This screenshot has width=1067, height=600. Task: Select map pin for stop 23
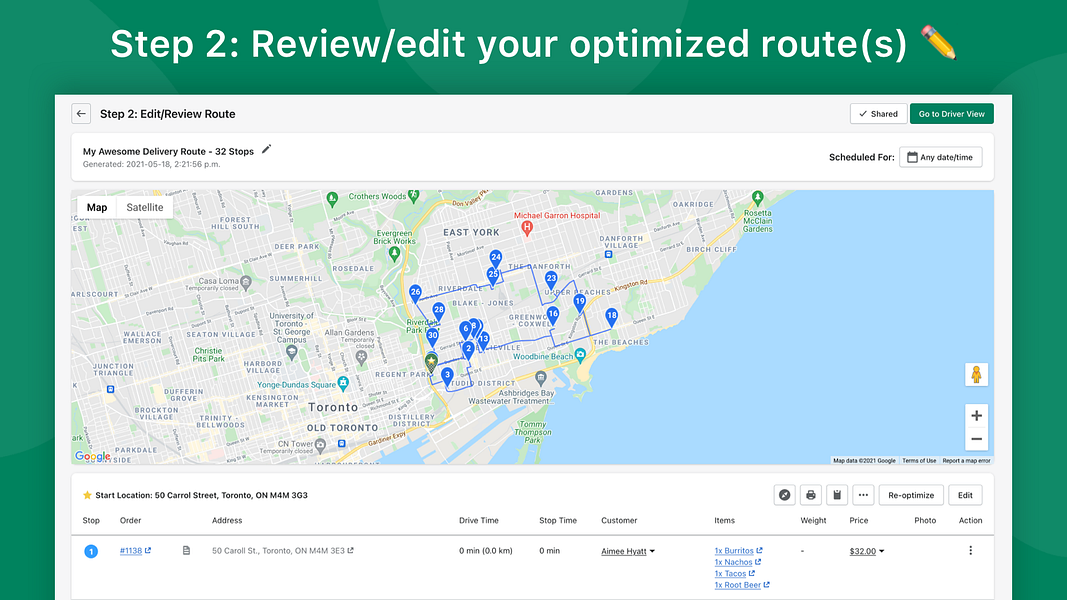tap(551, 280)
